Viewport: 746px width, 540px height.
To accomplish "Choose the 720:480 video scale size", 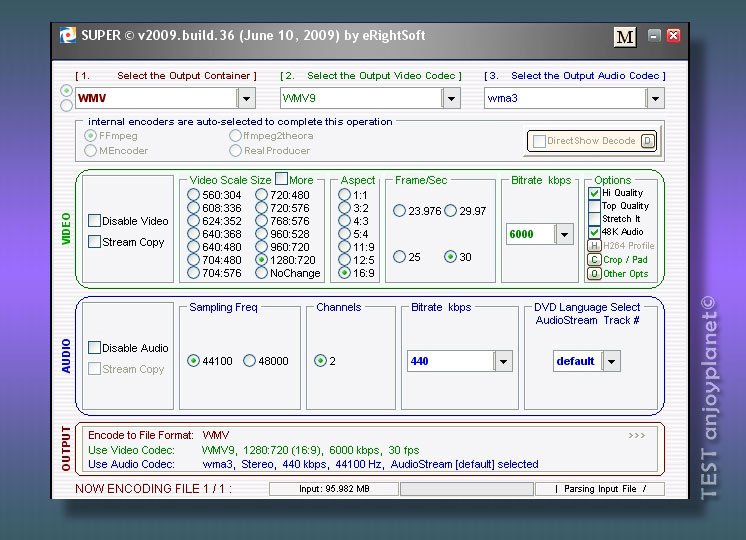I will click(262, 195).
